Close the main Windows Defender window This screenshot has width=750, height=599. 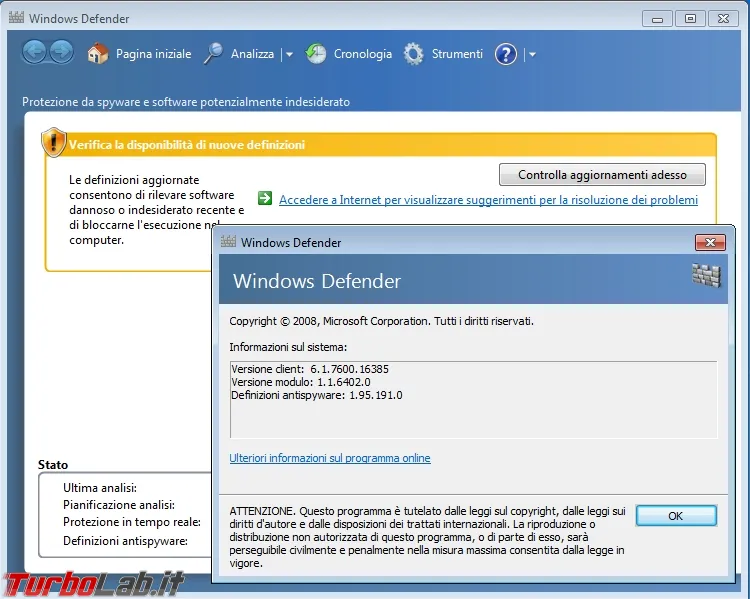(x=723, y=19)
